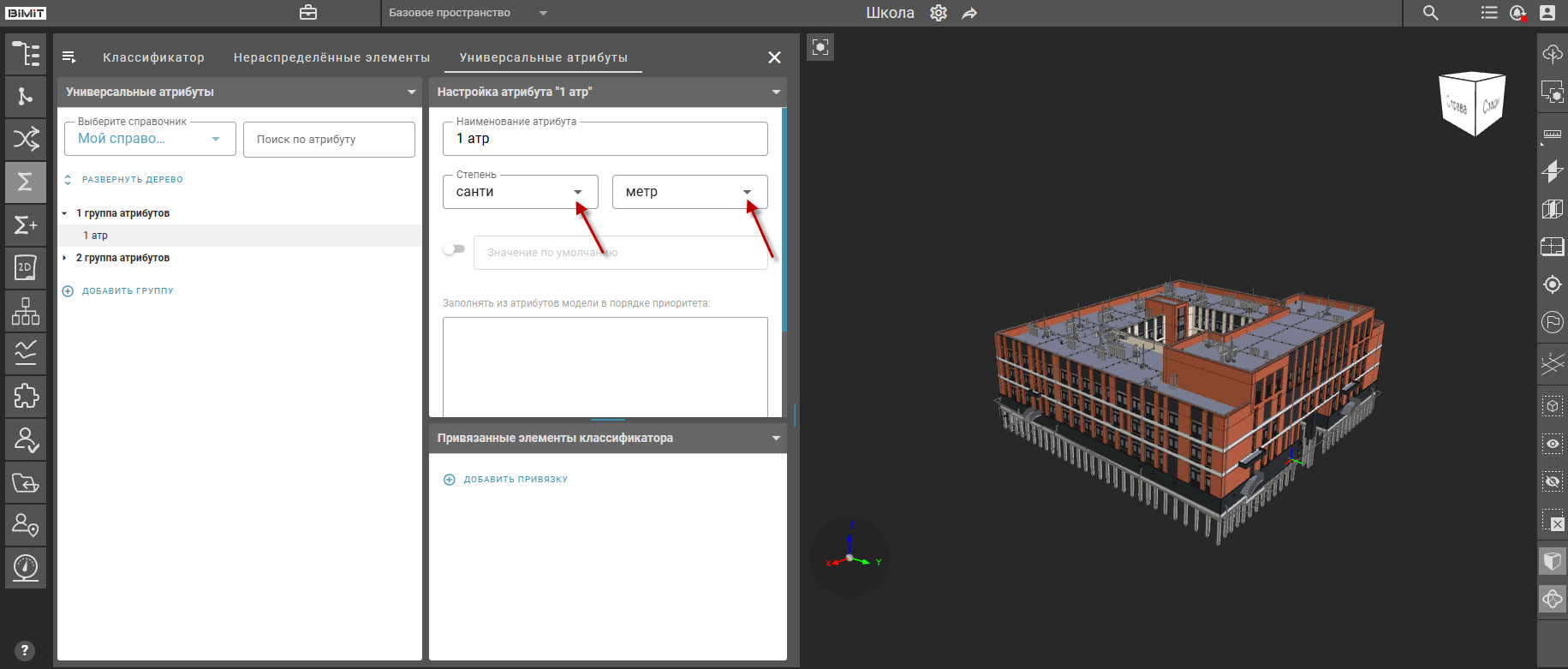The width and height of the screenshot is (1568, 669).
Task: Open the 2D drawings sidebar icon
Action: (x=26, y=268)
